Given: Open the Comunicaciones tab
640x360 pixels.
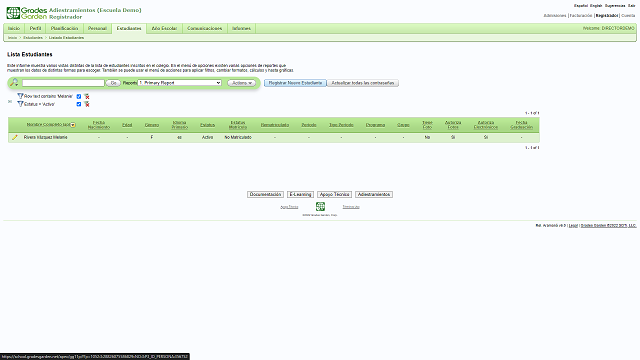Looking at the screenshot, I should click(x=204, y=28).
